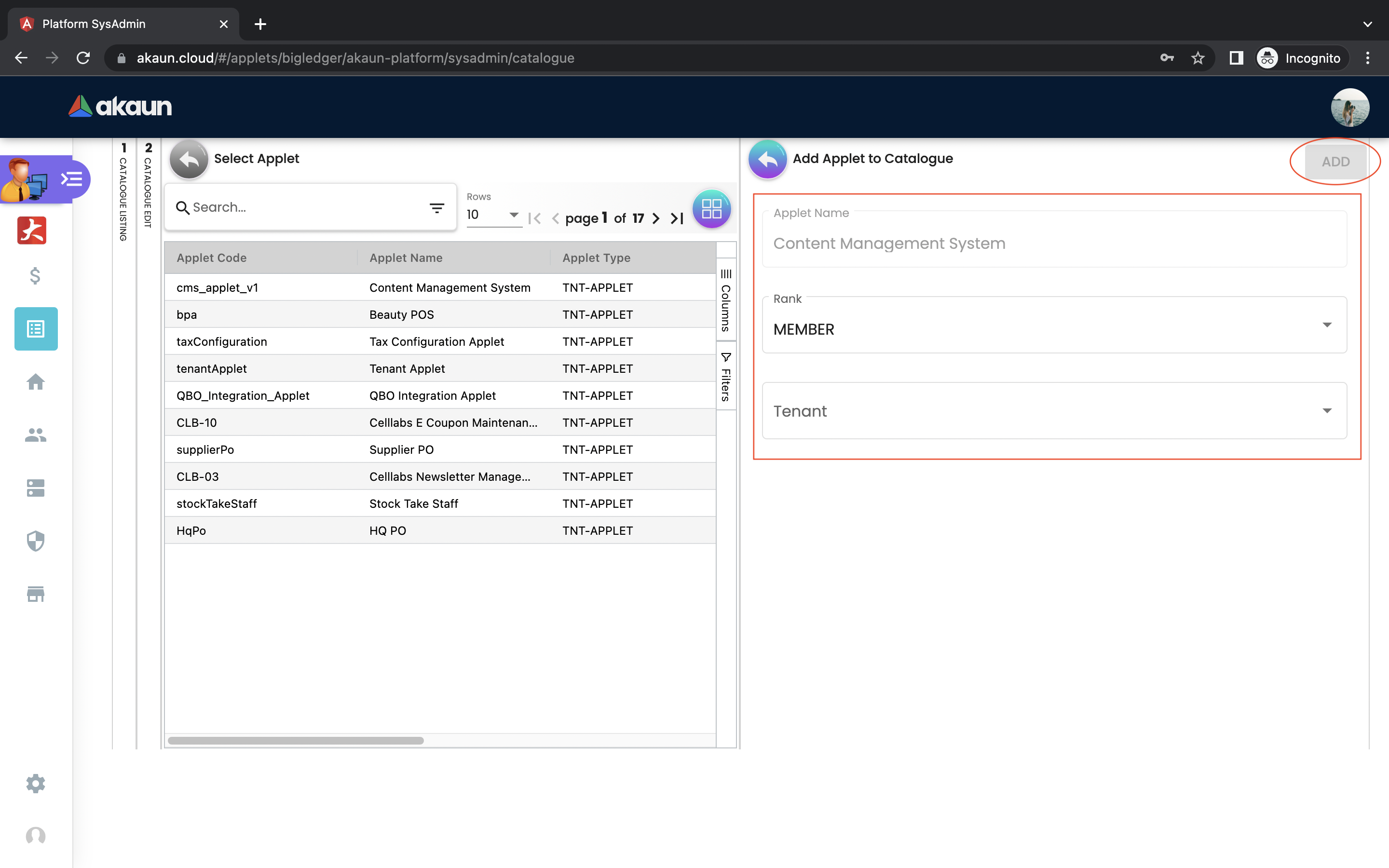The height and width of the screenshot is (868, 1389).
Task: Toggle the sidebar menu collapse button
Action: [x=72, y=179]
